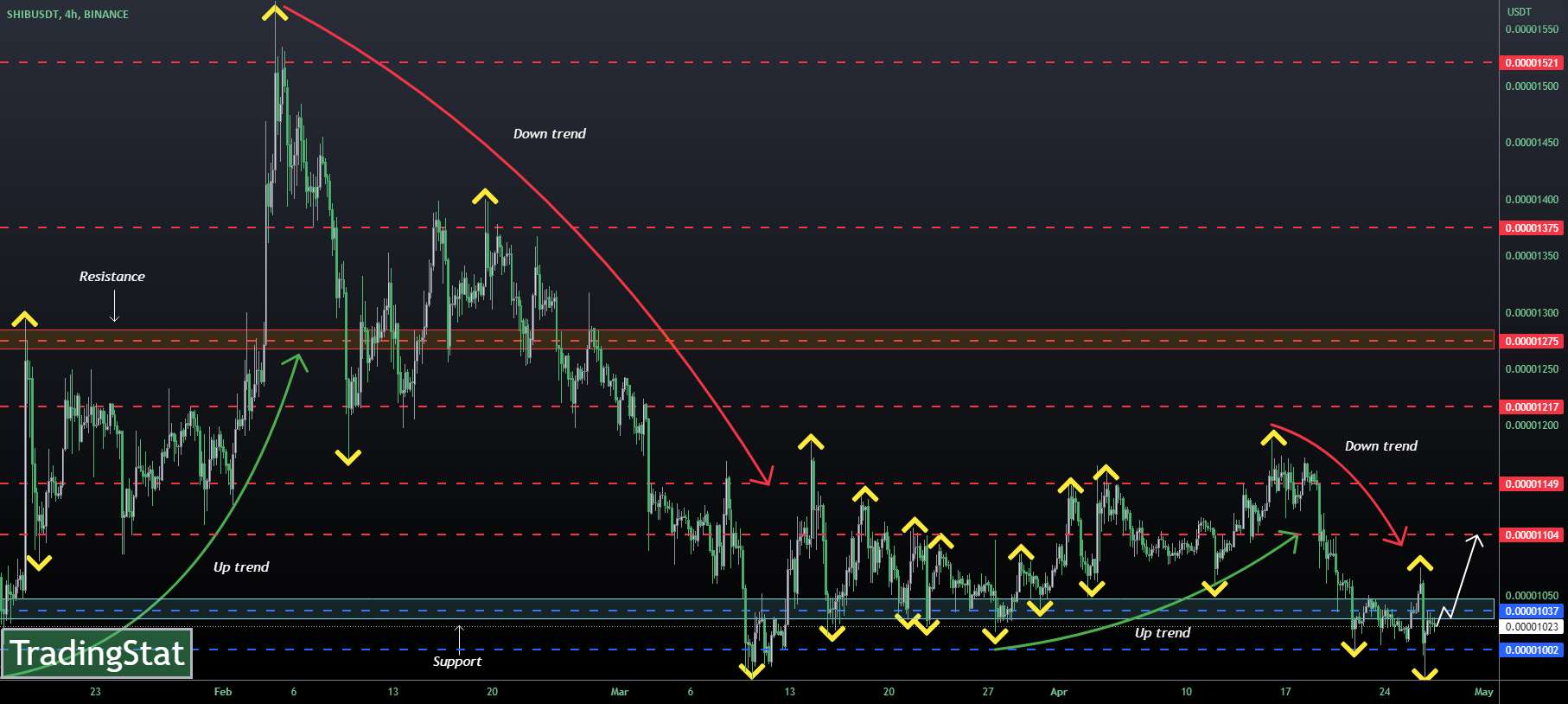Click the 24 date label on time axis

point(1385,692)
